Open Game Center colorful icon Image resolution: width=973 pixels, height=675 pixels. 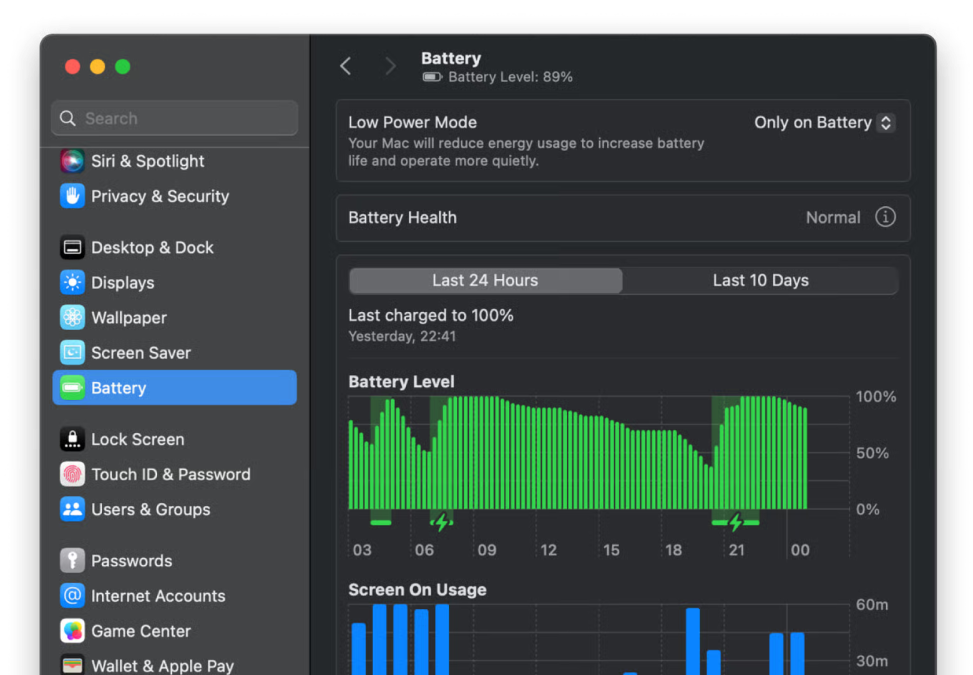(x=72, y=631)
